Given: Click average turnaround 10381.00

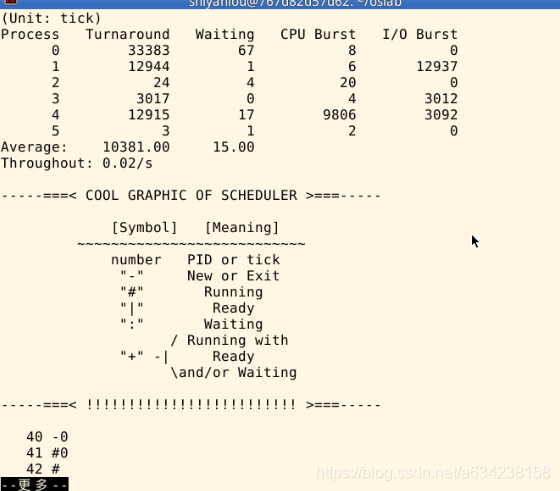Looking at the screenshot, I should (x=136, y=147).
